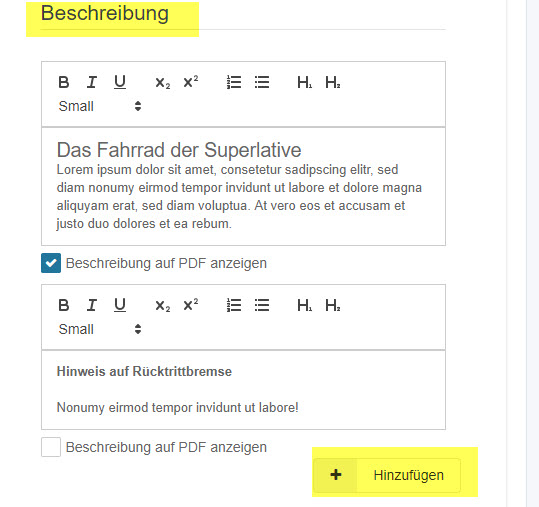Click into the 'Hinweis auf Rücktrittbremse' text area
The image size is (539, 507).
pyautogui.click(x=243, y=390)
